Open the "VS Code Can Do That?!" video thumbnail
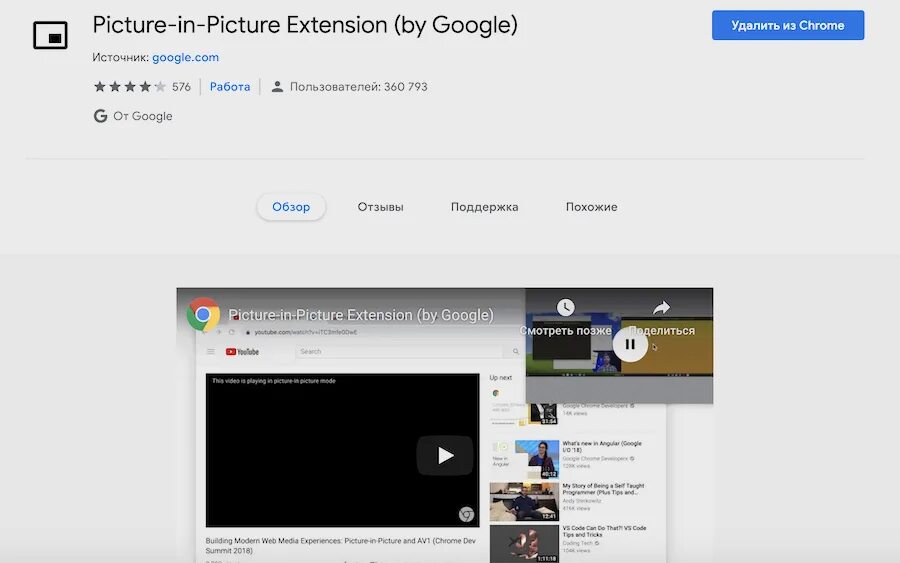Screen dimensions: 900x563 click(x=524, y=543)
